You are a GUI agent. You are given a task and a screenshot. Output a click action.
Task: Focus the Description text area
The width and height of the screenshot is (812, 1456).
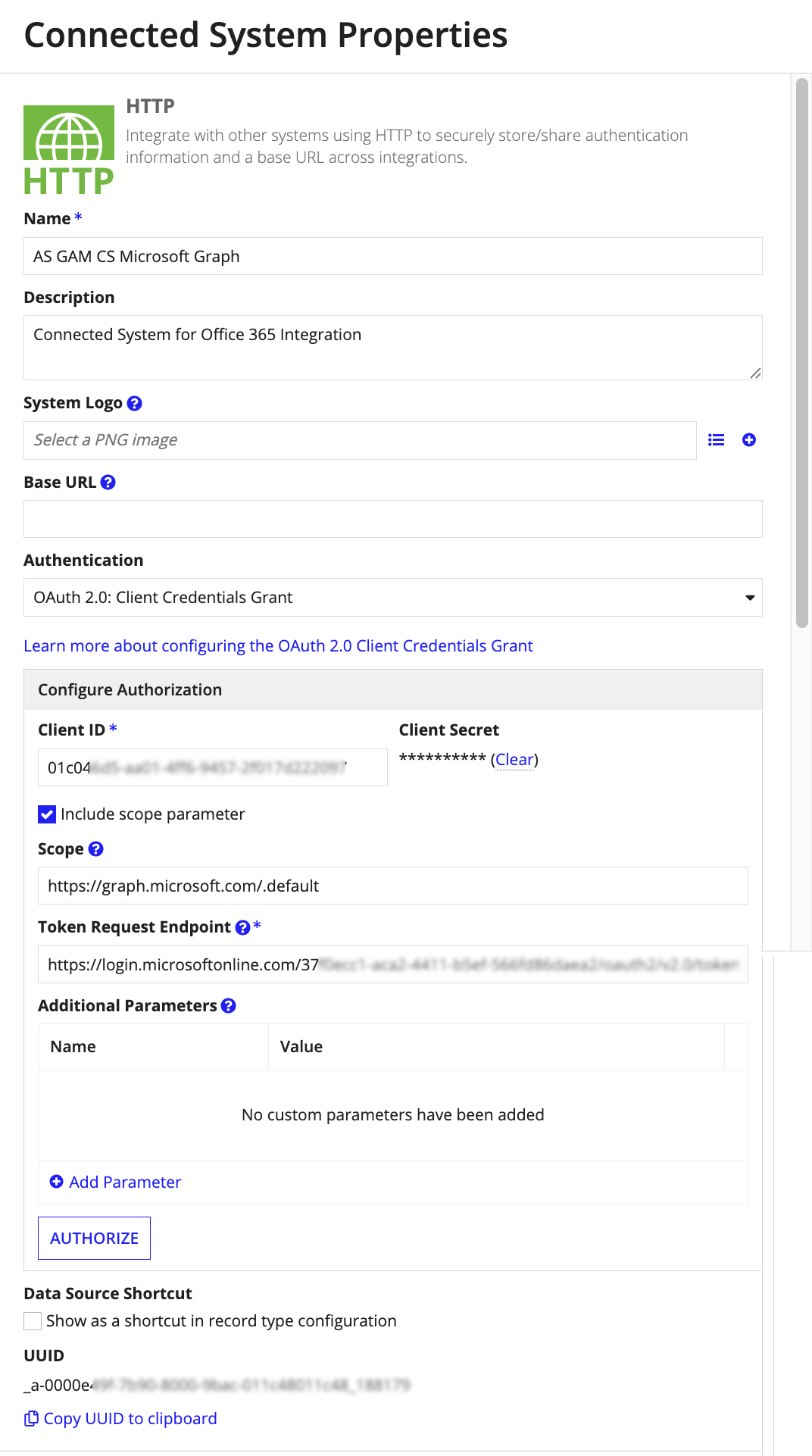393,348
